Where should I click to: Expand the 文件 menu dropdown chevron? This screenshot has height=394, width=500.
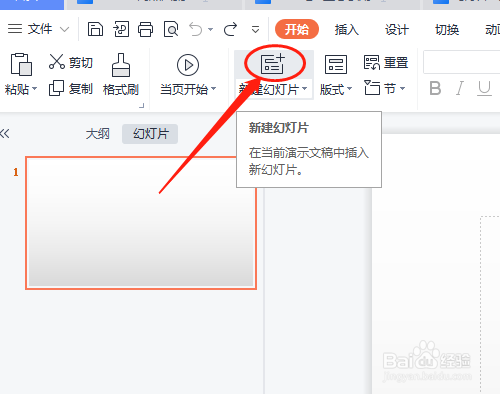(x=64, y=29)
